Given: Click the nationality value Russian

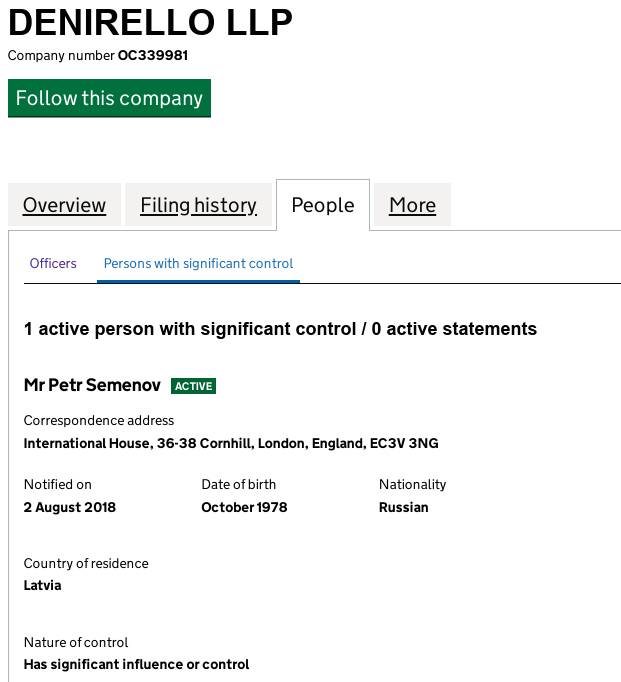Looking at the screenshot, I should [x=403, y=507].
